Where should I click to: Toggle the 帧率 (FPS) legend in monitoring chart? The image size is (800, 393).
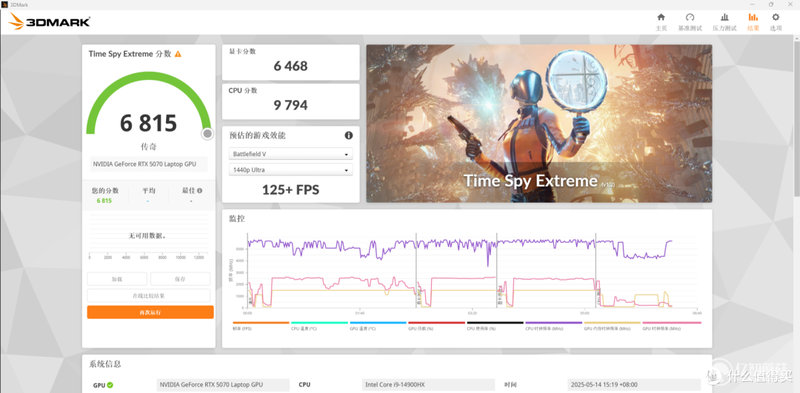[x=261, y=326]
